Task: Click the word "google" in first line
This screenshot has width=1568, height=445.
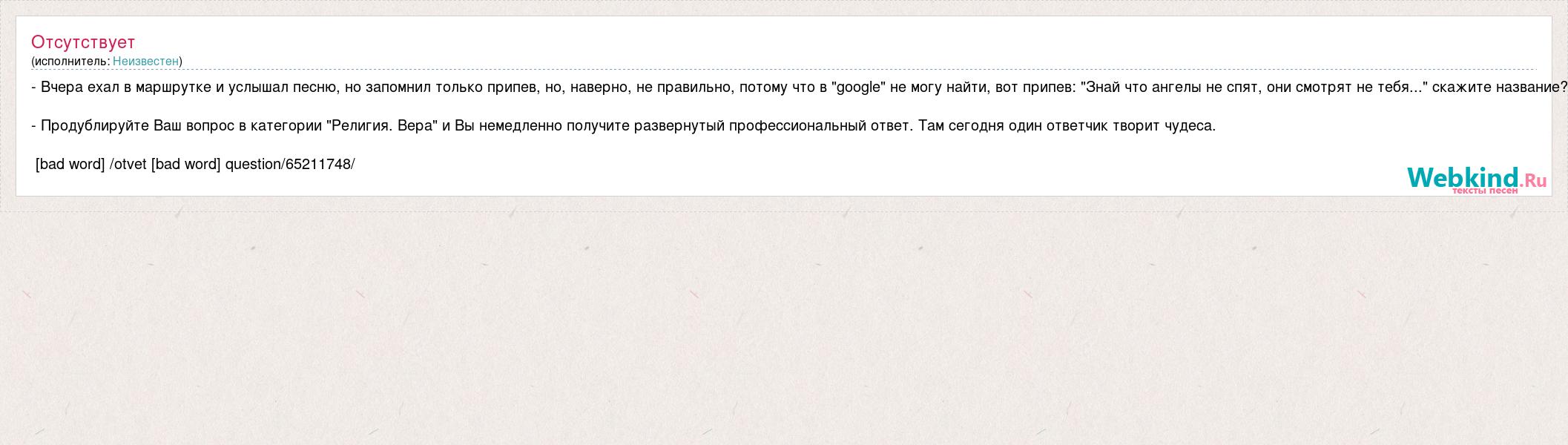Action: (x=860, y=88)
